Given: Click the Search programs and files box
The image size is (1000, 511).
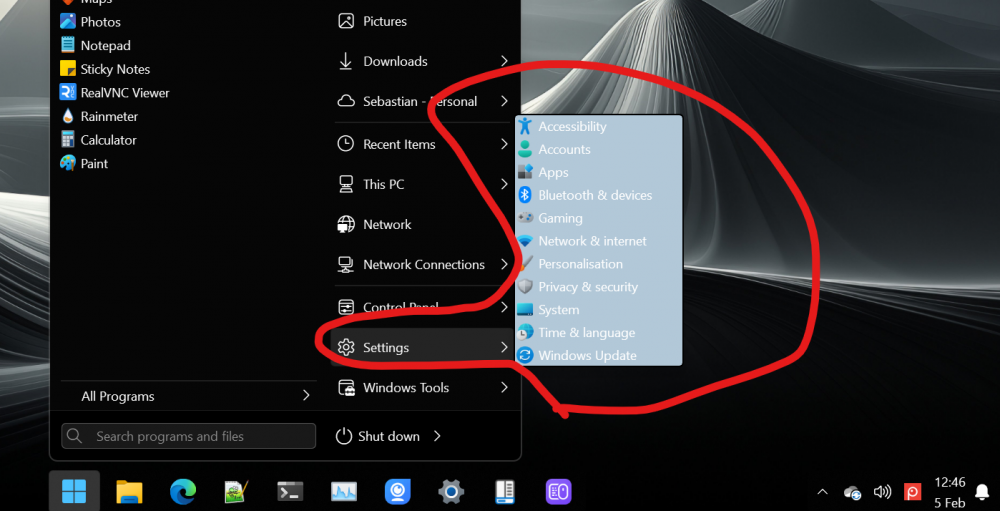Looking at the screenshot, I should coord(190,436).
